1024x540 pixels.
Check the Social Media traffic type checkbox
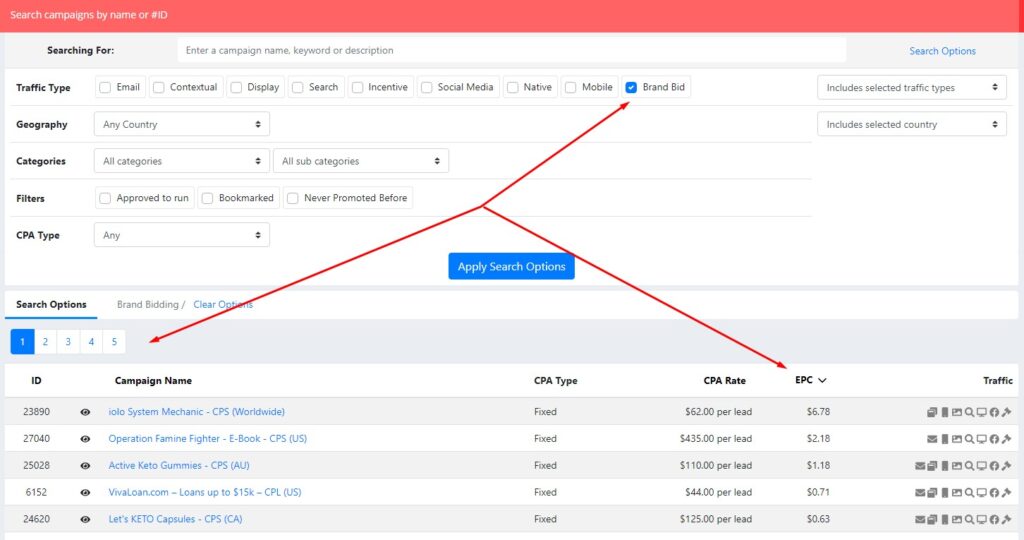click(426, 87)
